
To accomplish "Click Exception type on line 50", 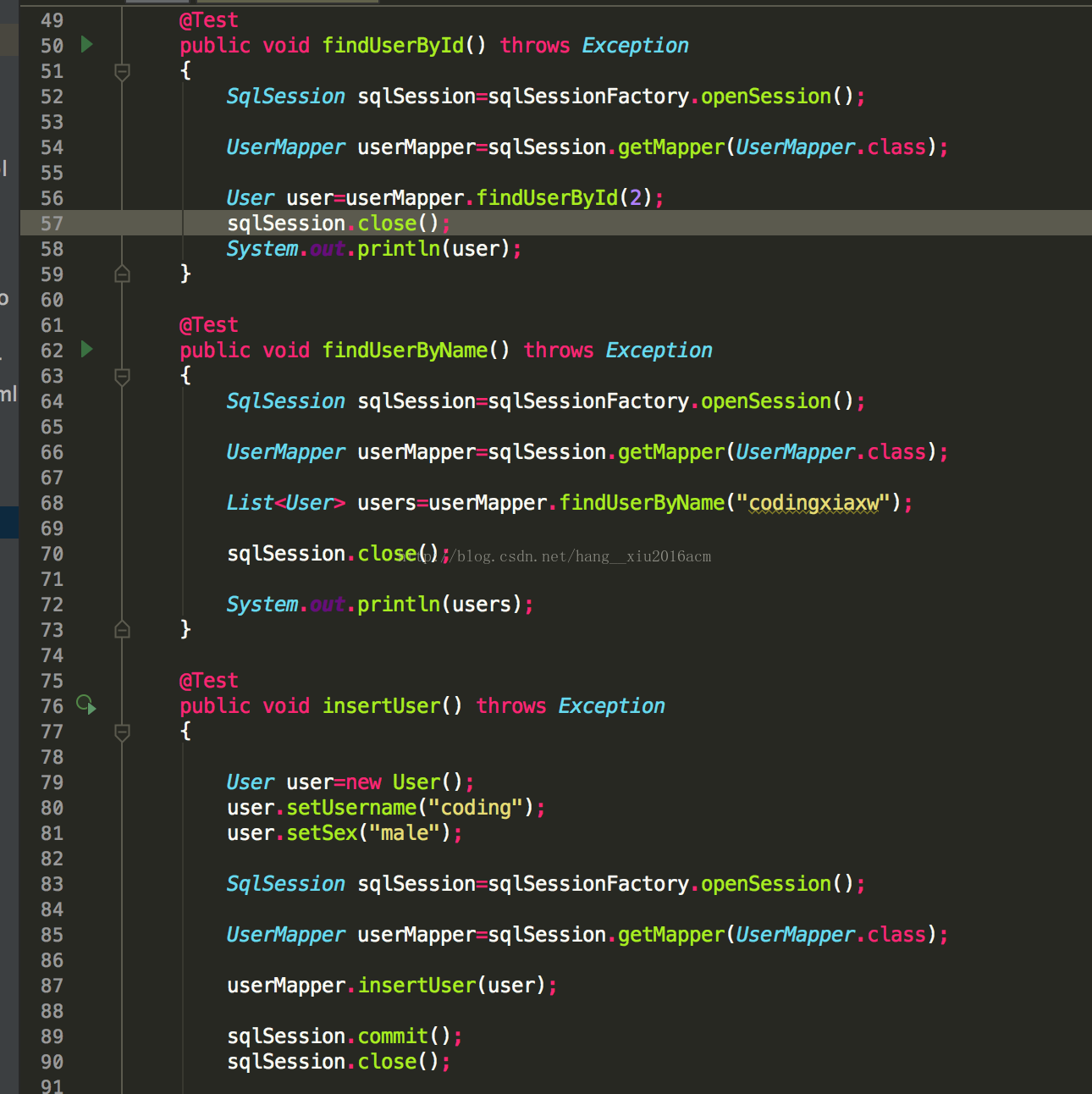I will click(x=636, y=46).
